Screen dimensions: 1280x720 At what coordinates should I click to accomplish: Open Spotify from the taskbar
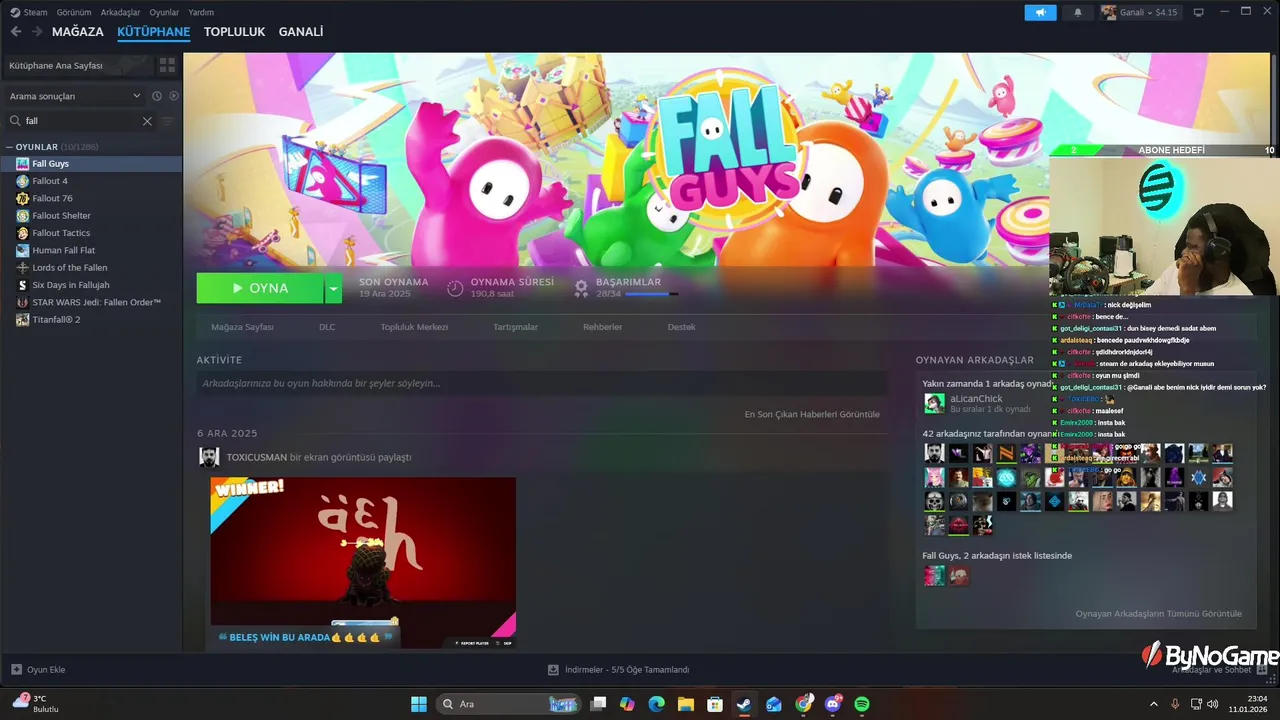(x=862, y=704)
